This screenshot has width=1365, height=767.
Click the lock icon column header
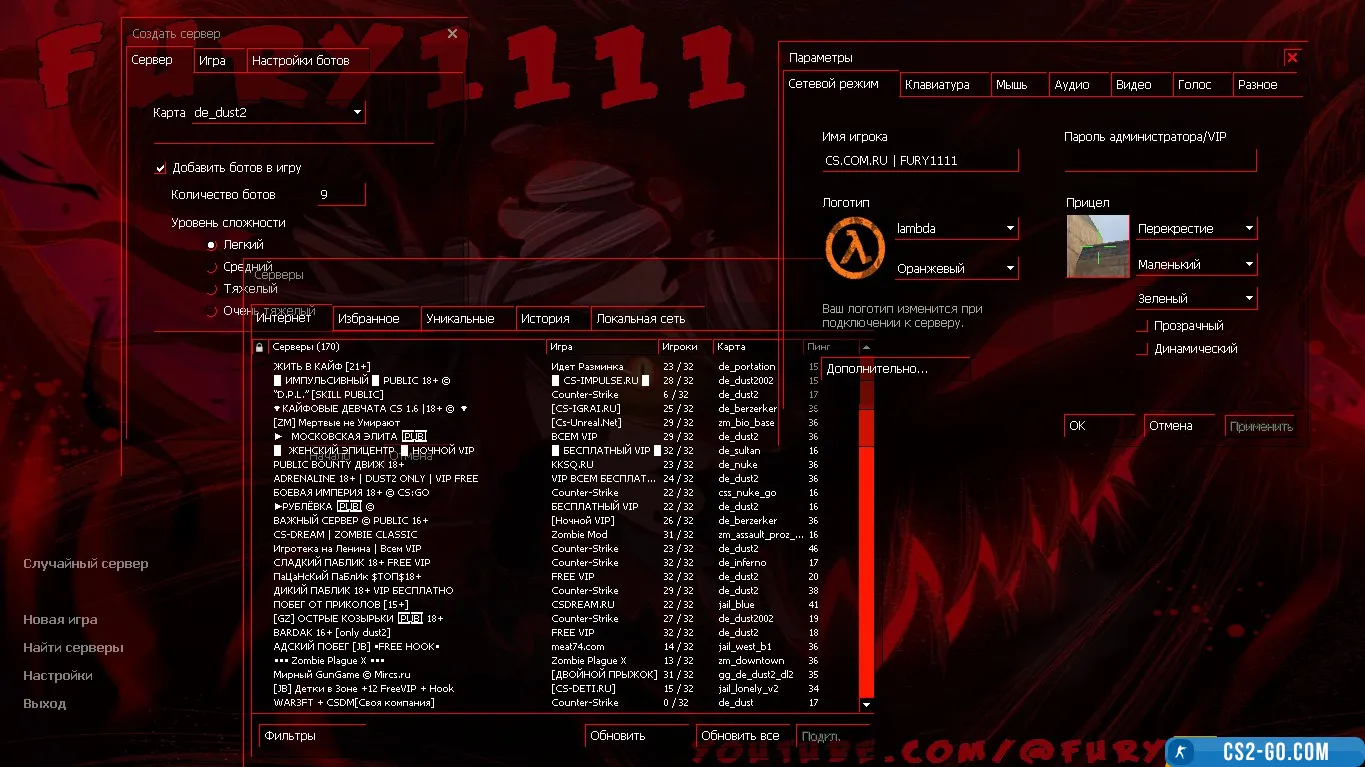[260, 347]
